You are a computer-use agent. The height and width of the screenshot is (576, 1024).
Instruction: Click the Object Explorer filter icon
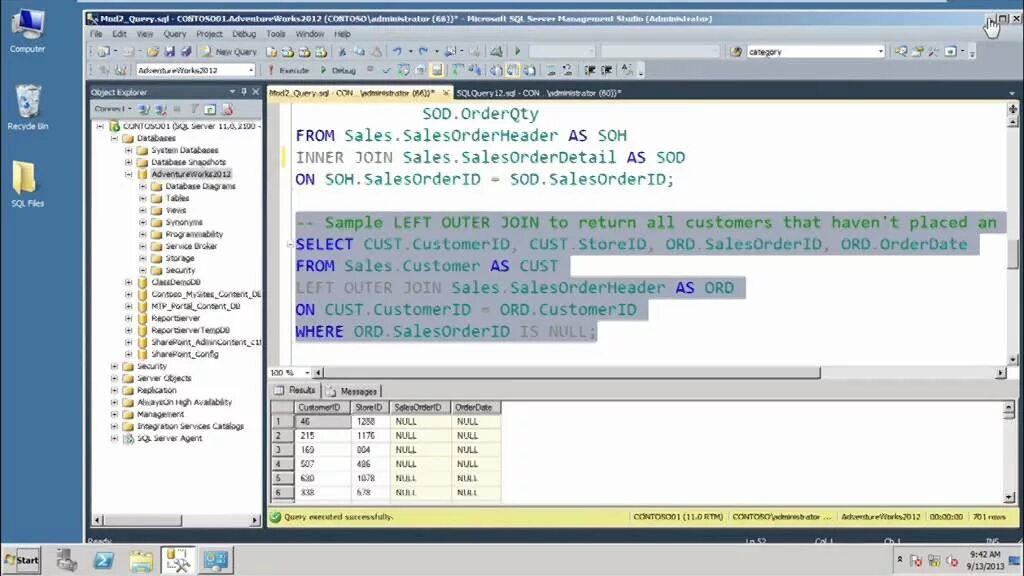click(194, 109)
